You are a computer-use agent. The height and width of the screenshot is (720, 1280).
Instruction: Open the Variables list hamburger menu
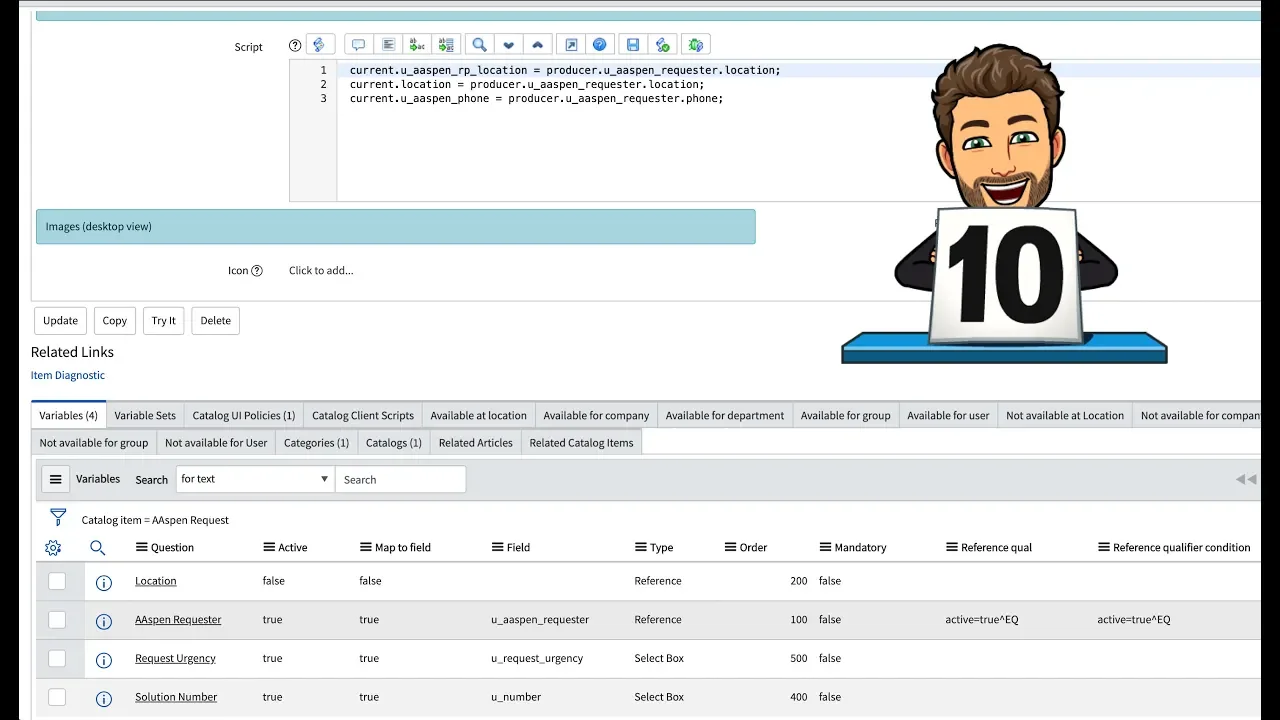[56, 479]
